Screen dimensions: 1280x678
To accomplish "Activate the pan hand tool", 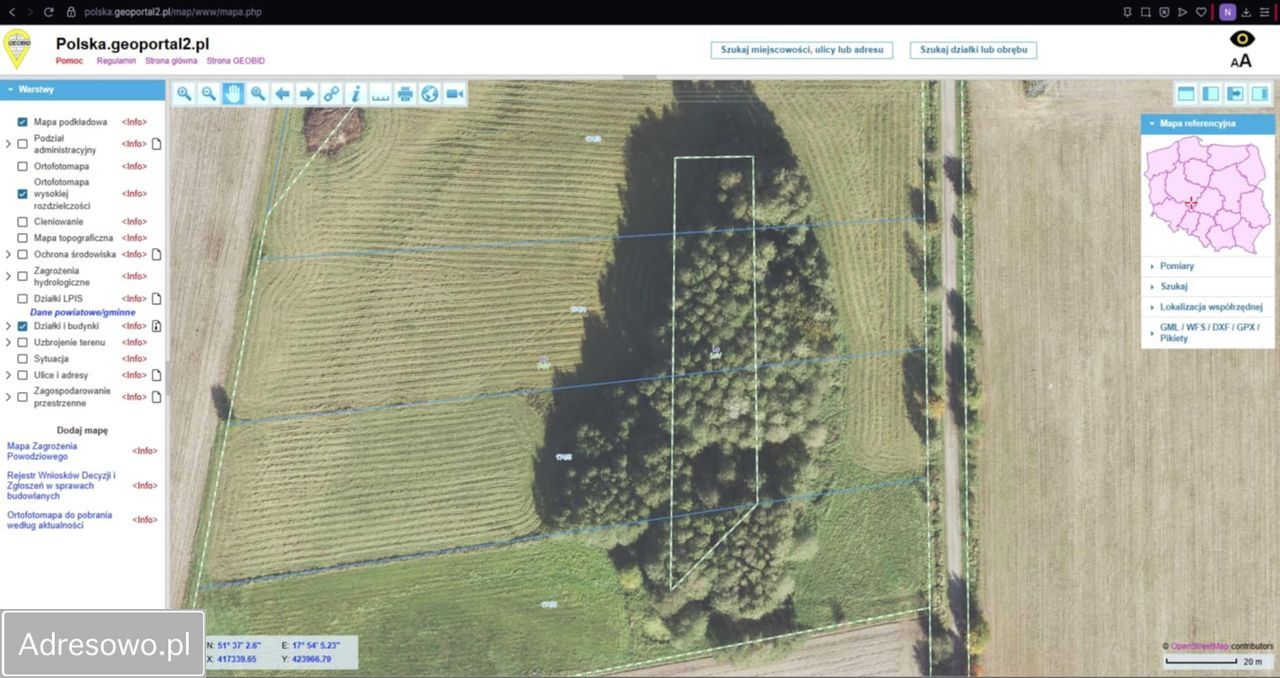I will pyautogui.click(x=233, y=94).
